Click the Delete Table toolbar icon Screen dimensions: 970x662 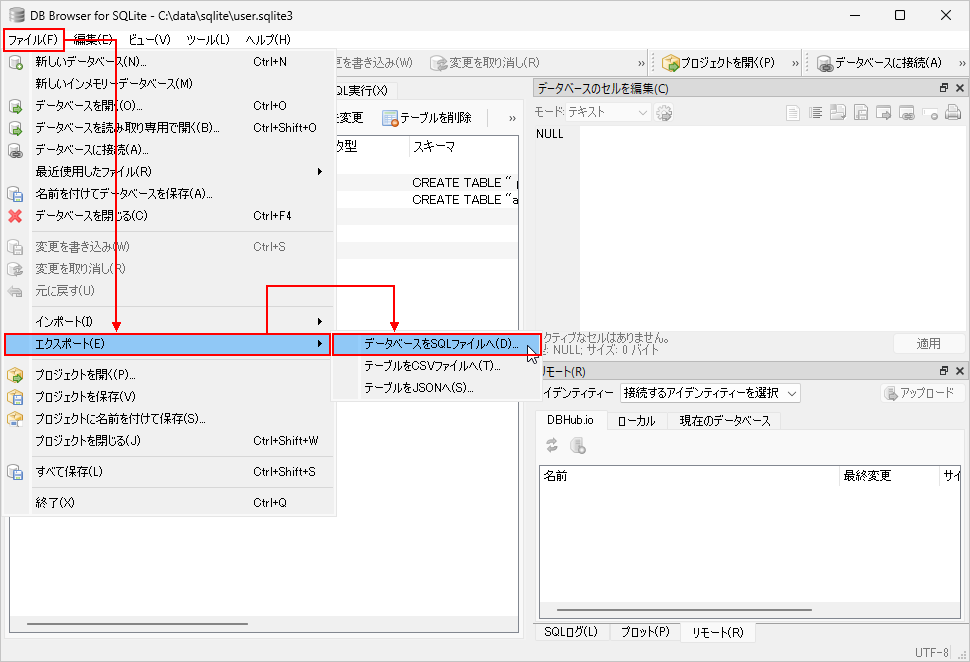click(x=390, y=118)
